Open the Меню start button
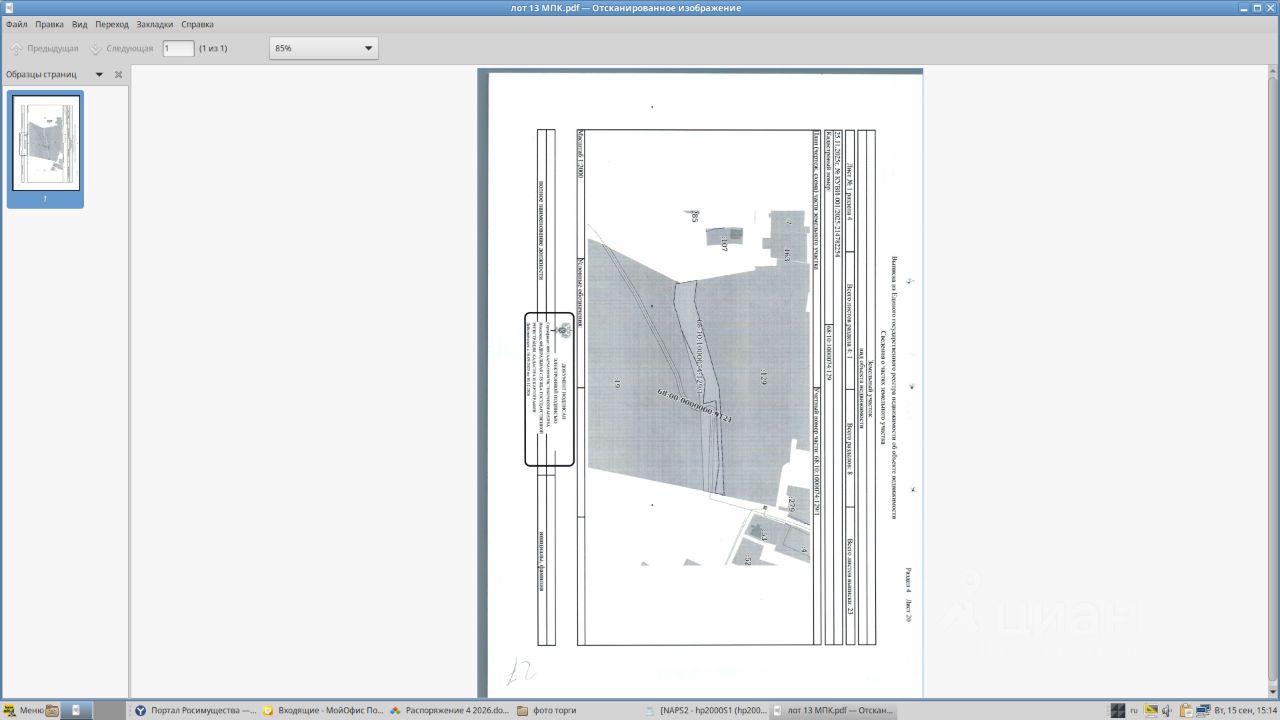The width and height of the screenshot is (1280, 720). (x=23, y=711)
